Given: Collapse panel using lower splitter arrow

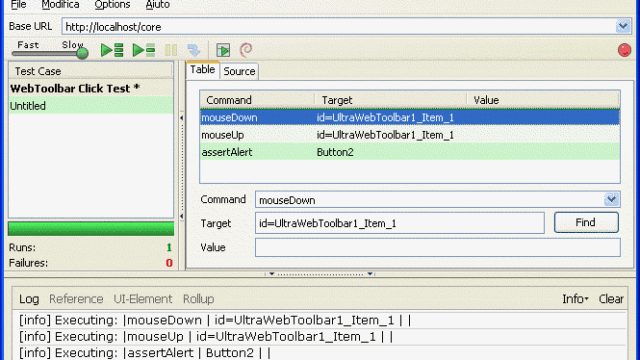Looking at the screenshot, I should [181, 216].
